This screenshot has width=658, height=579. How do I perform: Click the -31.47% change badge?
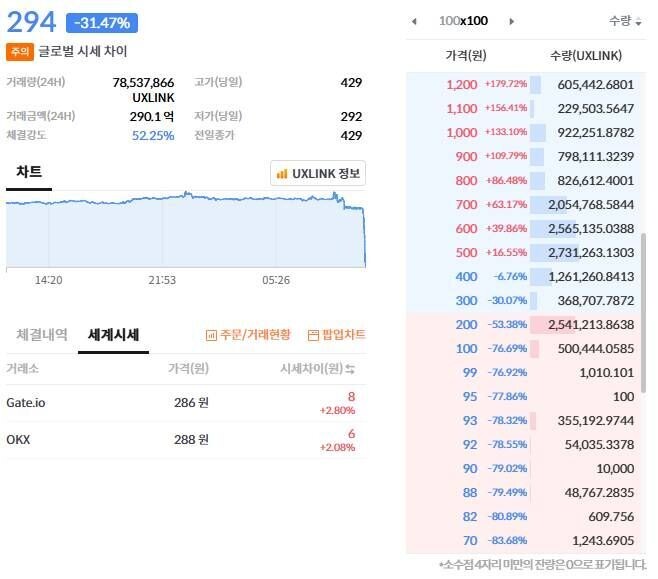point(102,22)
